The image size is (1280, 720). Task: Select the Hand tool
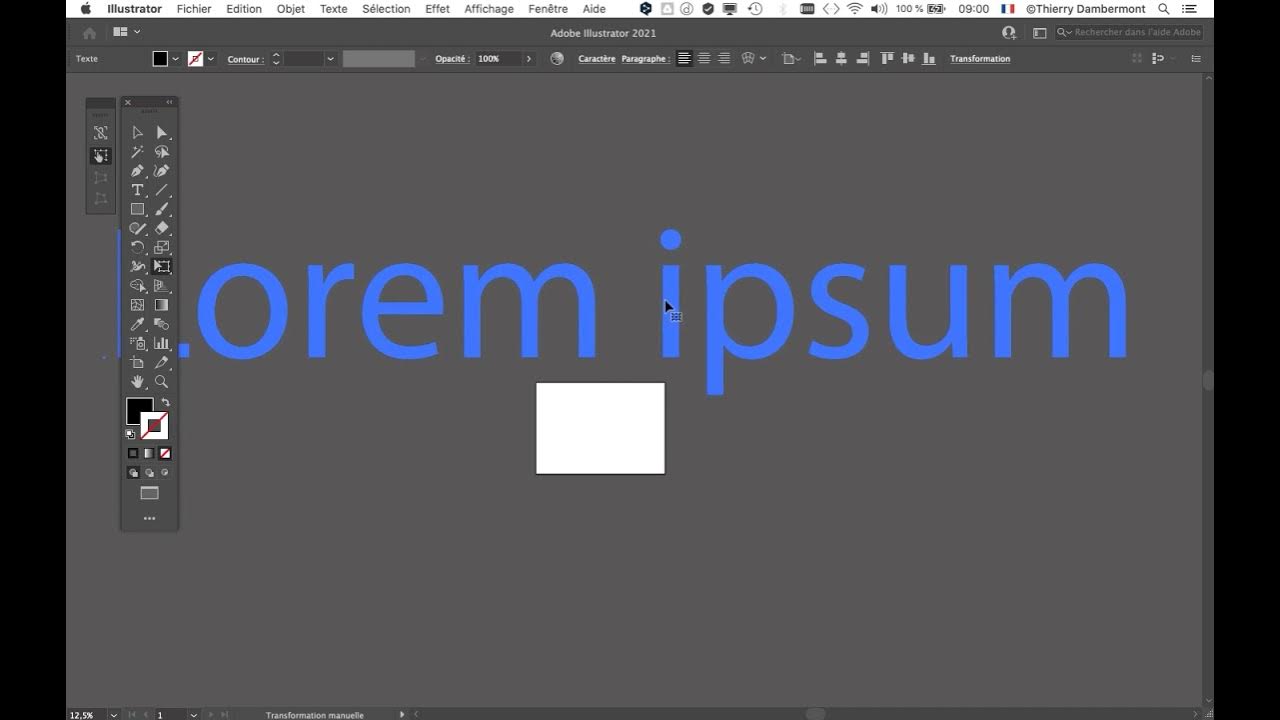(137, 382)
